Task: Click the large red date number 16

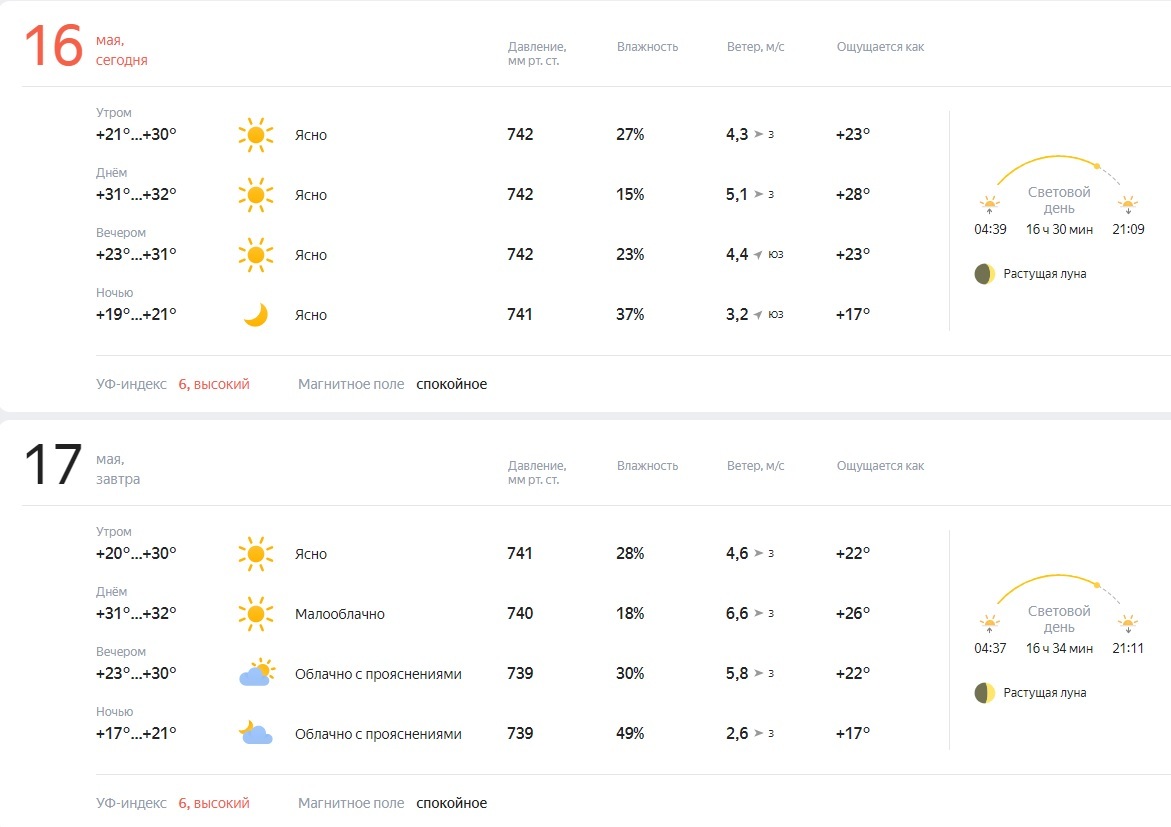Action: [x=52, y=47]
